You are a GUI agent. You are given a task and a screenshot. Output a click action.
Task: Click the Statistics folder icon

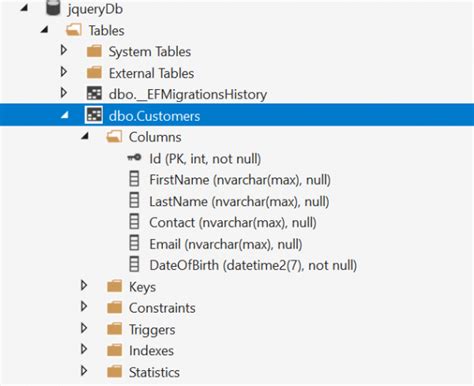(115, 372)
